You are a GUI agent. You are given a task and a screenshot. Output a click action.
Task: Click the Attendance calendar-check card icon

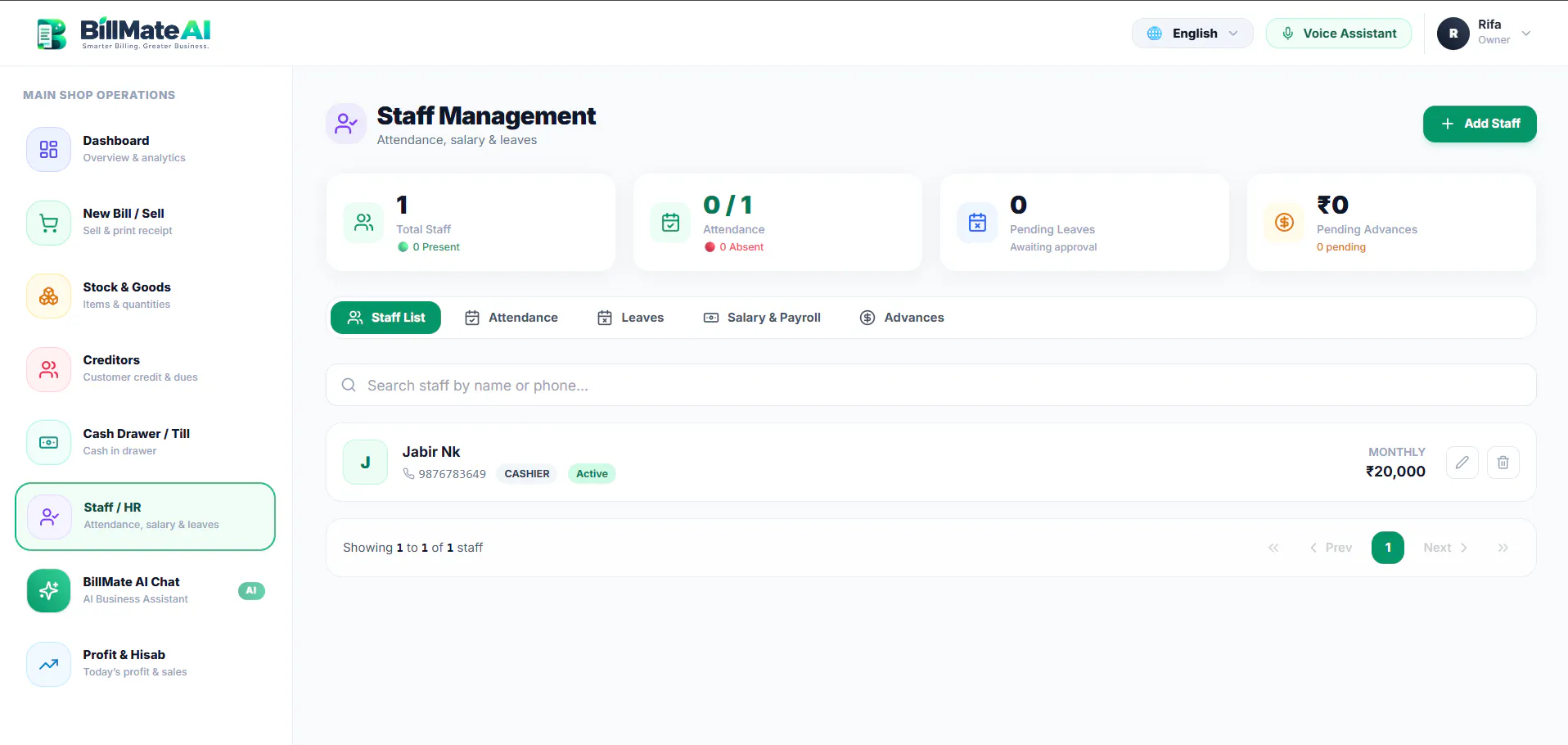[x=670, y=222]
